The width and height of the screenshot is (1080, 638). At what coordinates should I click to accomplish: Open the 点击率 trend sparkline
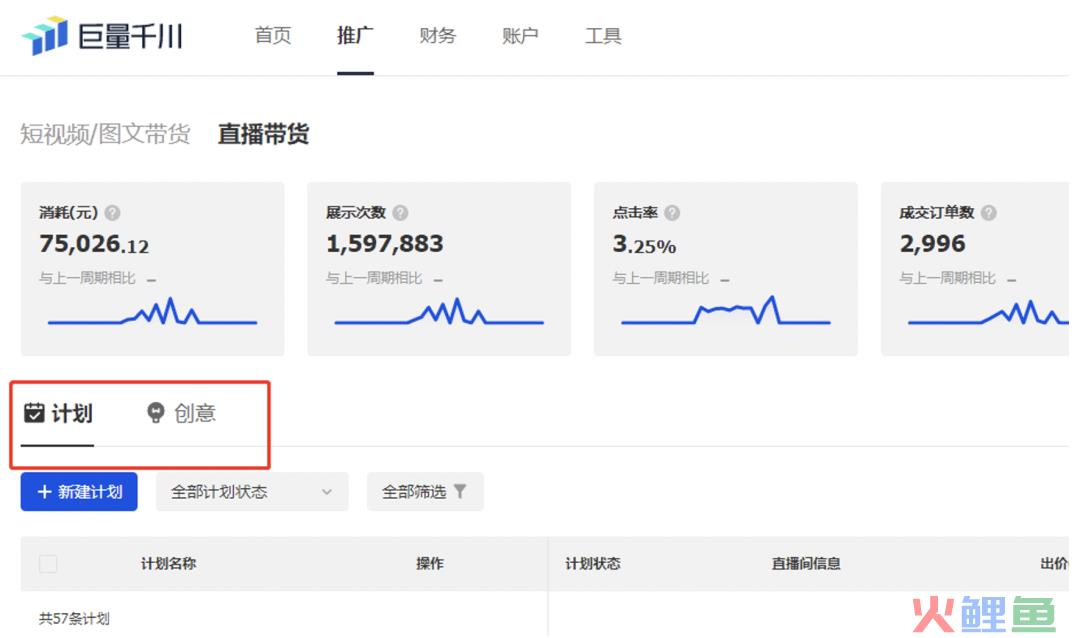tap(726, 310)
